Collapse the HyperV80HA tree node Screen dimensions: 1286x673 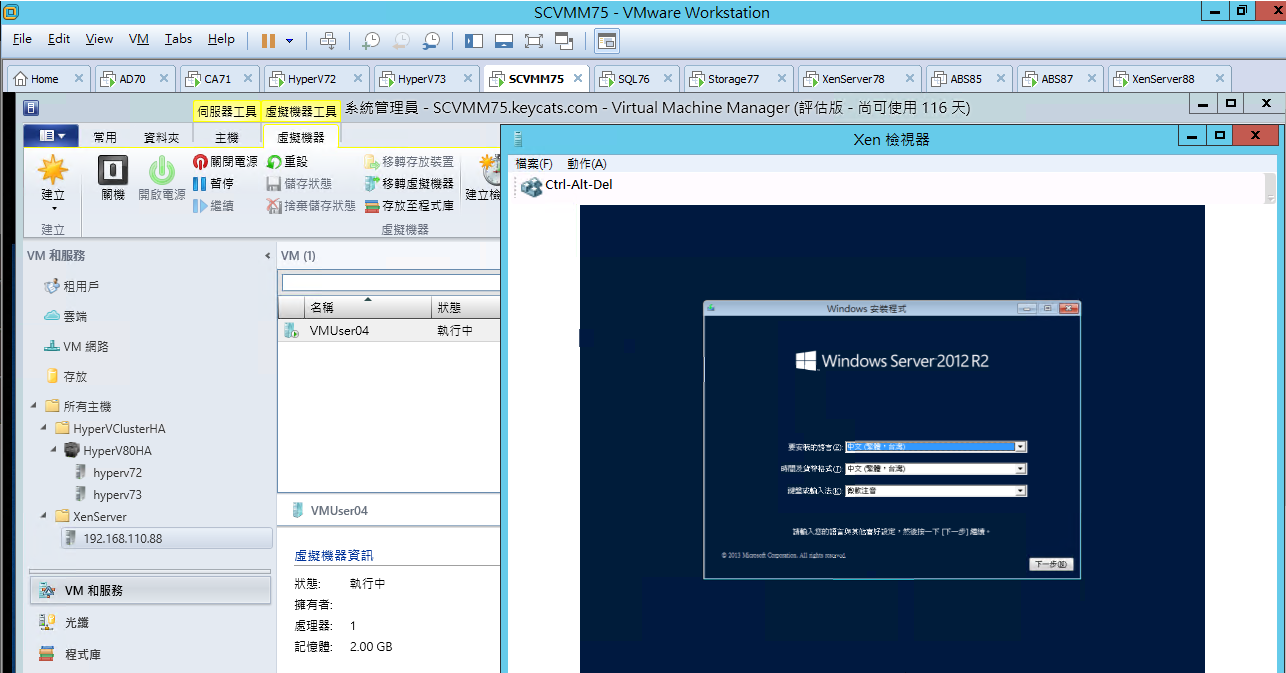coord(54,450)
